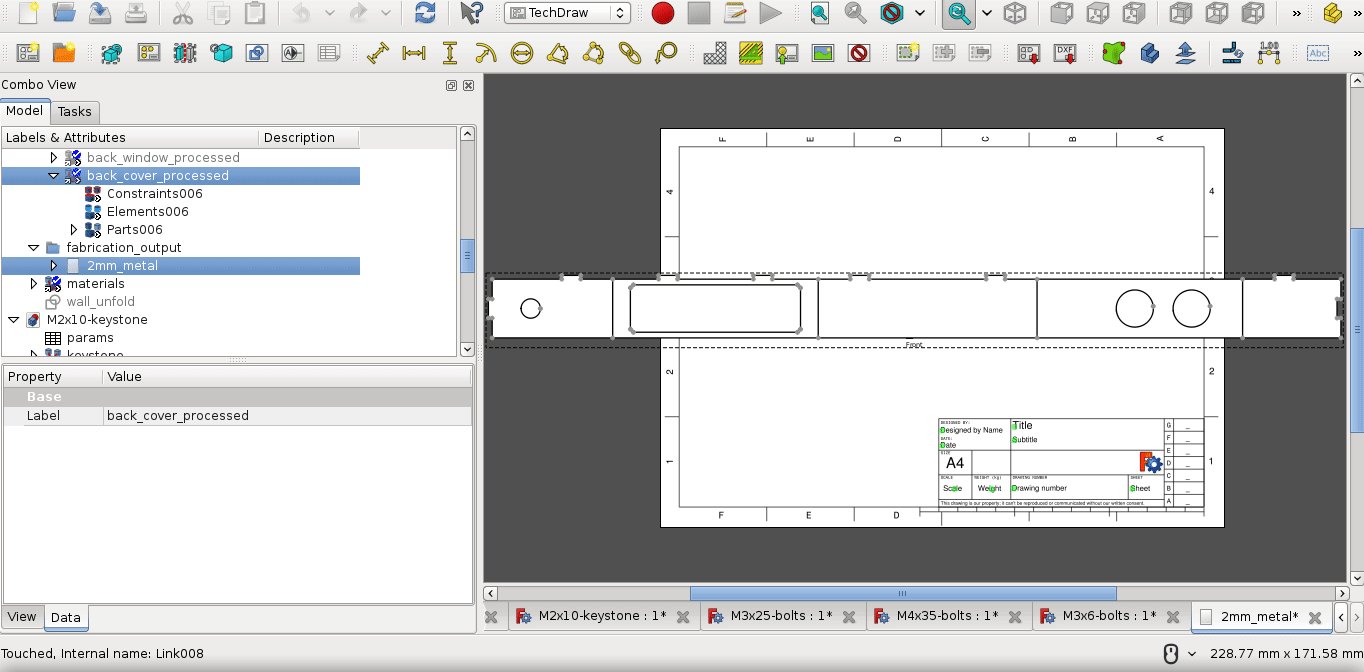Screen dimensions: 1364x672
Task: Insert a spreadsheet view
Action: pos(327,53)
